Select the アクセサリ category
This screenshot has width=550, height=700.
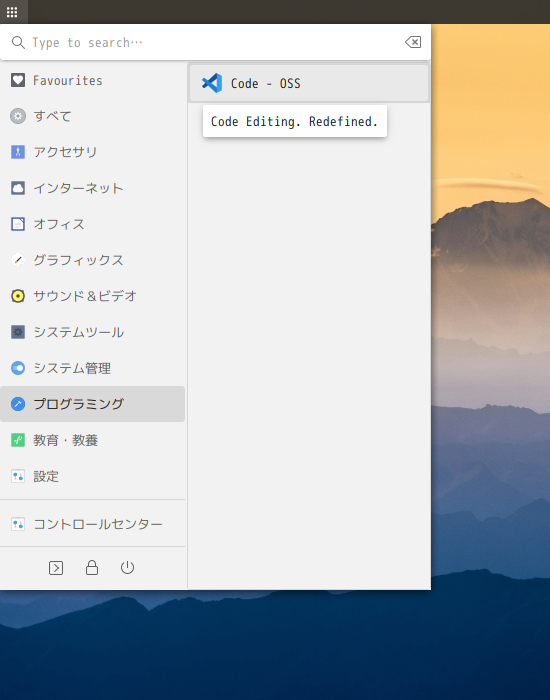(x=92, y=152)
